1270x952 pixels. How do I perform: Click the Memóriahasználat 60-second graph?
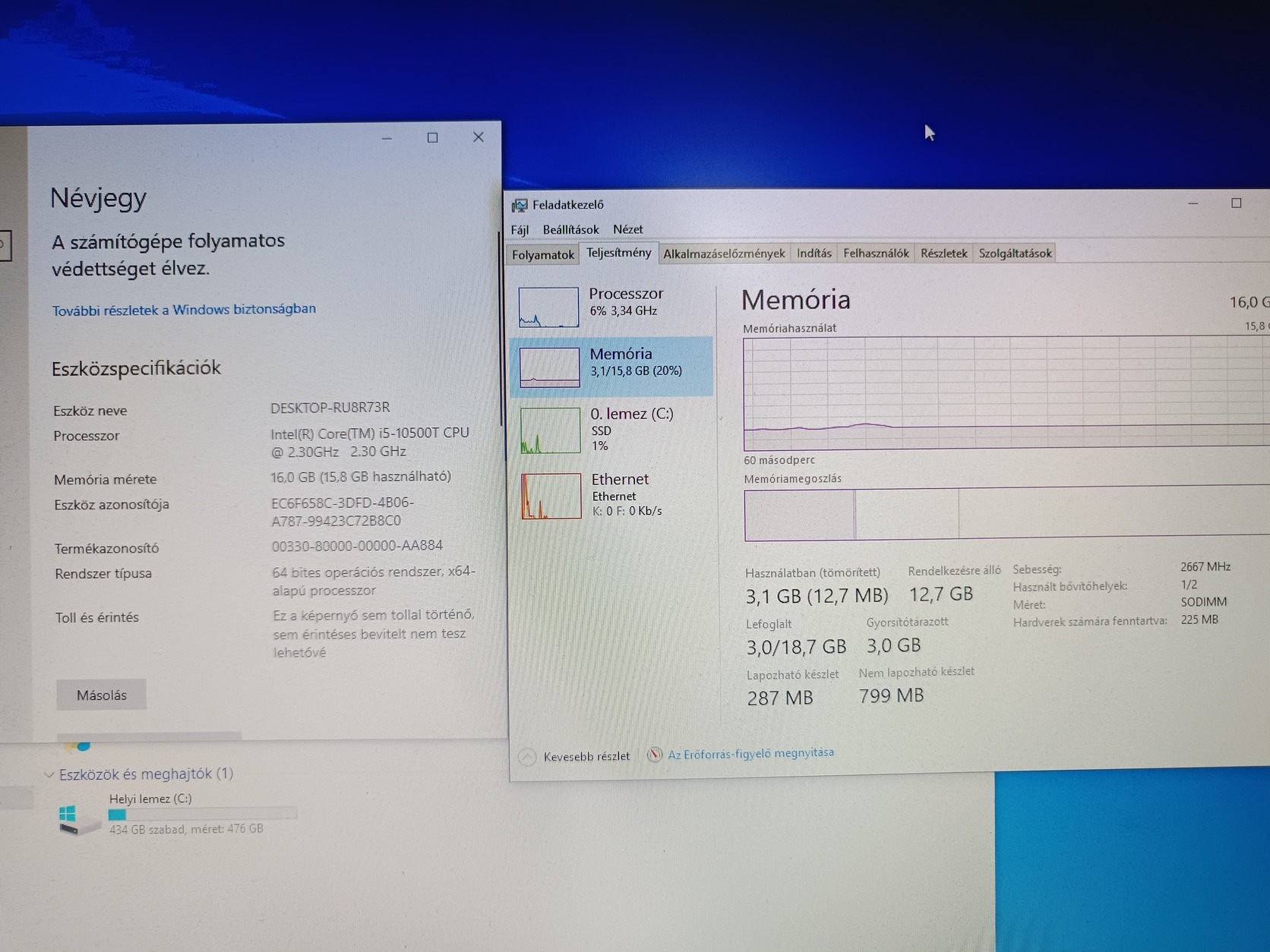point(1006,393)
